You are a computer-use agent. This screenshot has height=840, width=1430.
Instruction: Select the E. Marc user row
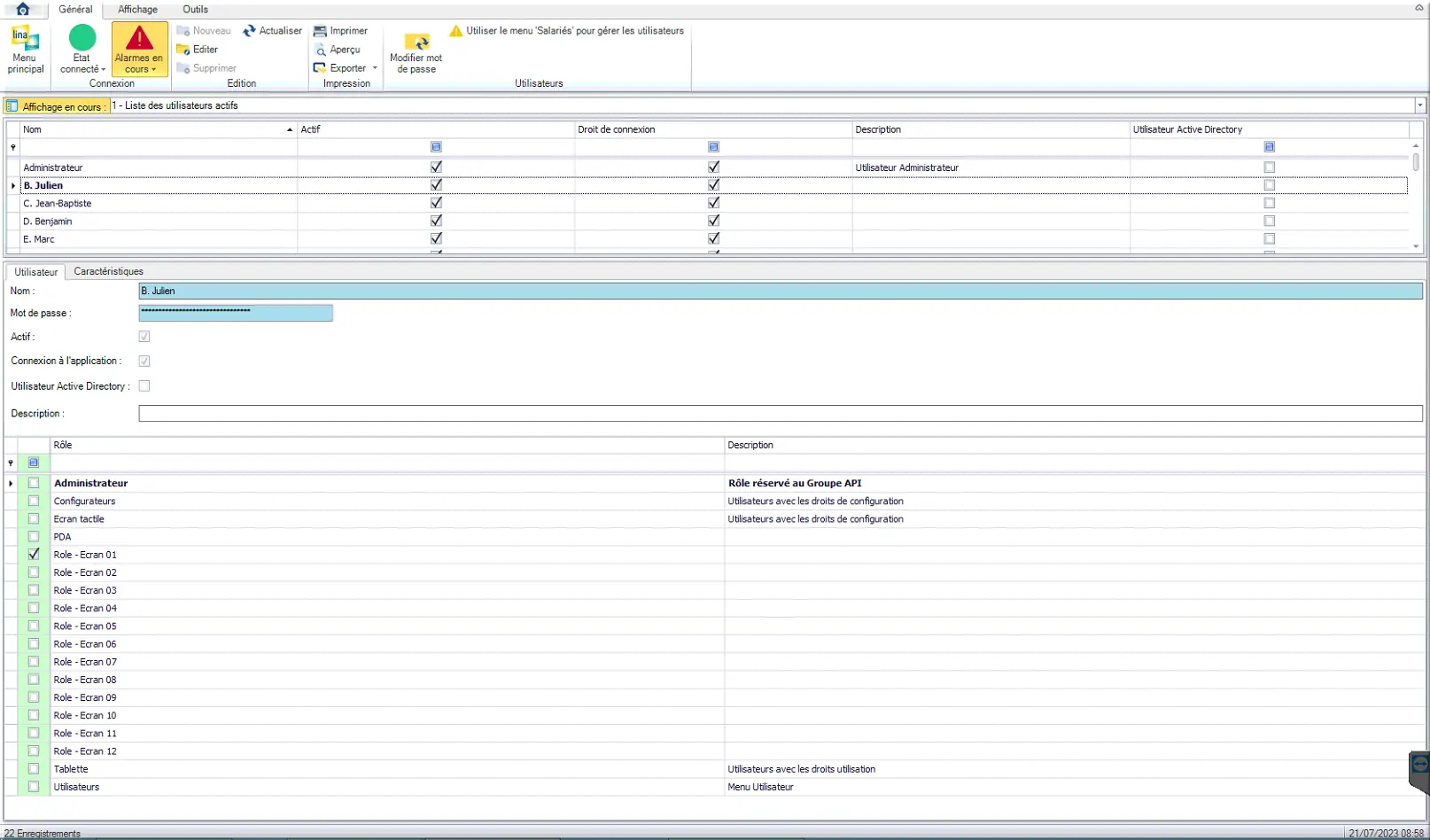tap(707, 239)
